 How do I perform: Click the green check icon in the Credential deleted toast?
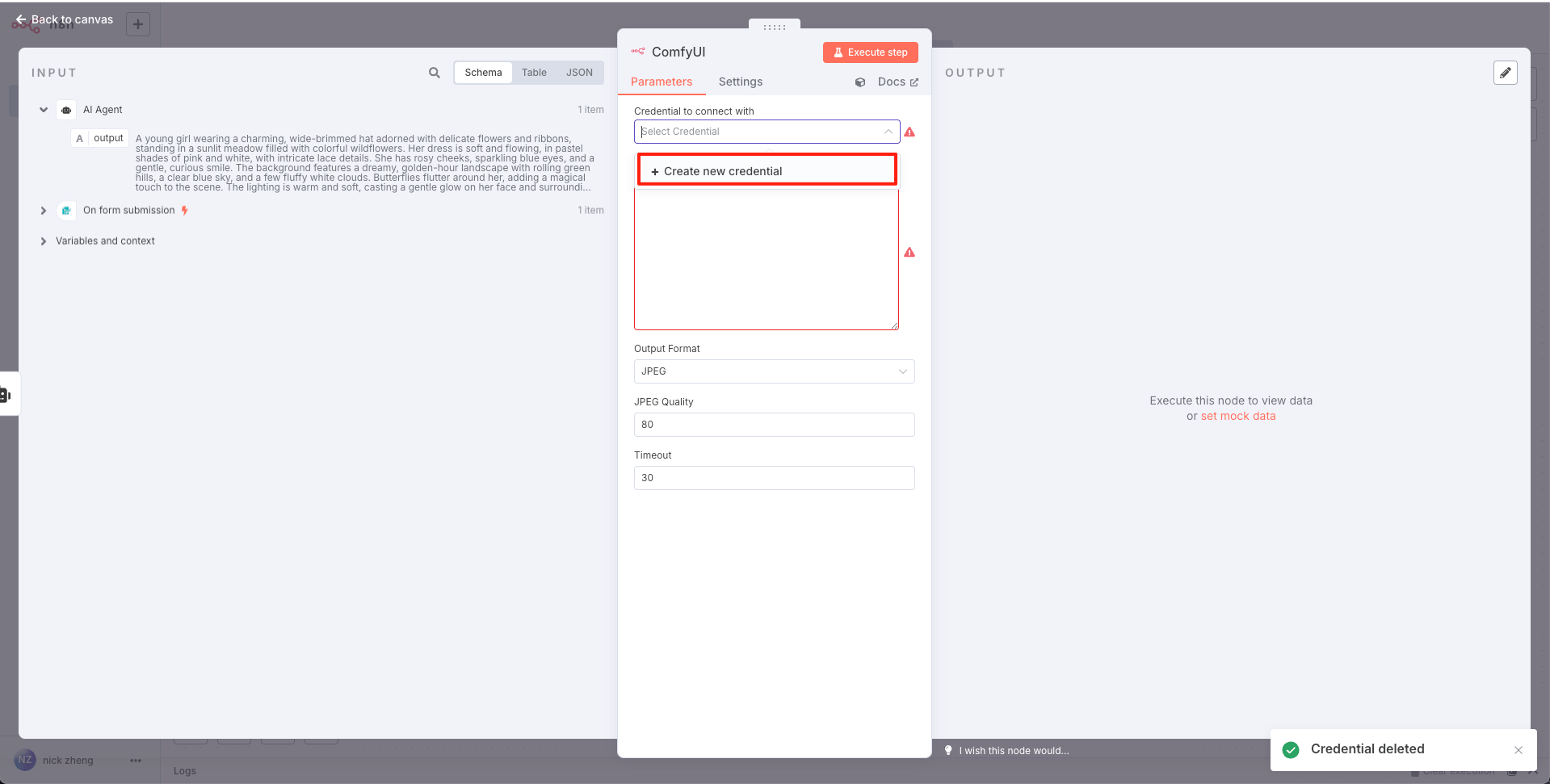click(x=1291, y=749)
